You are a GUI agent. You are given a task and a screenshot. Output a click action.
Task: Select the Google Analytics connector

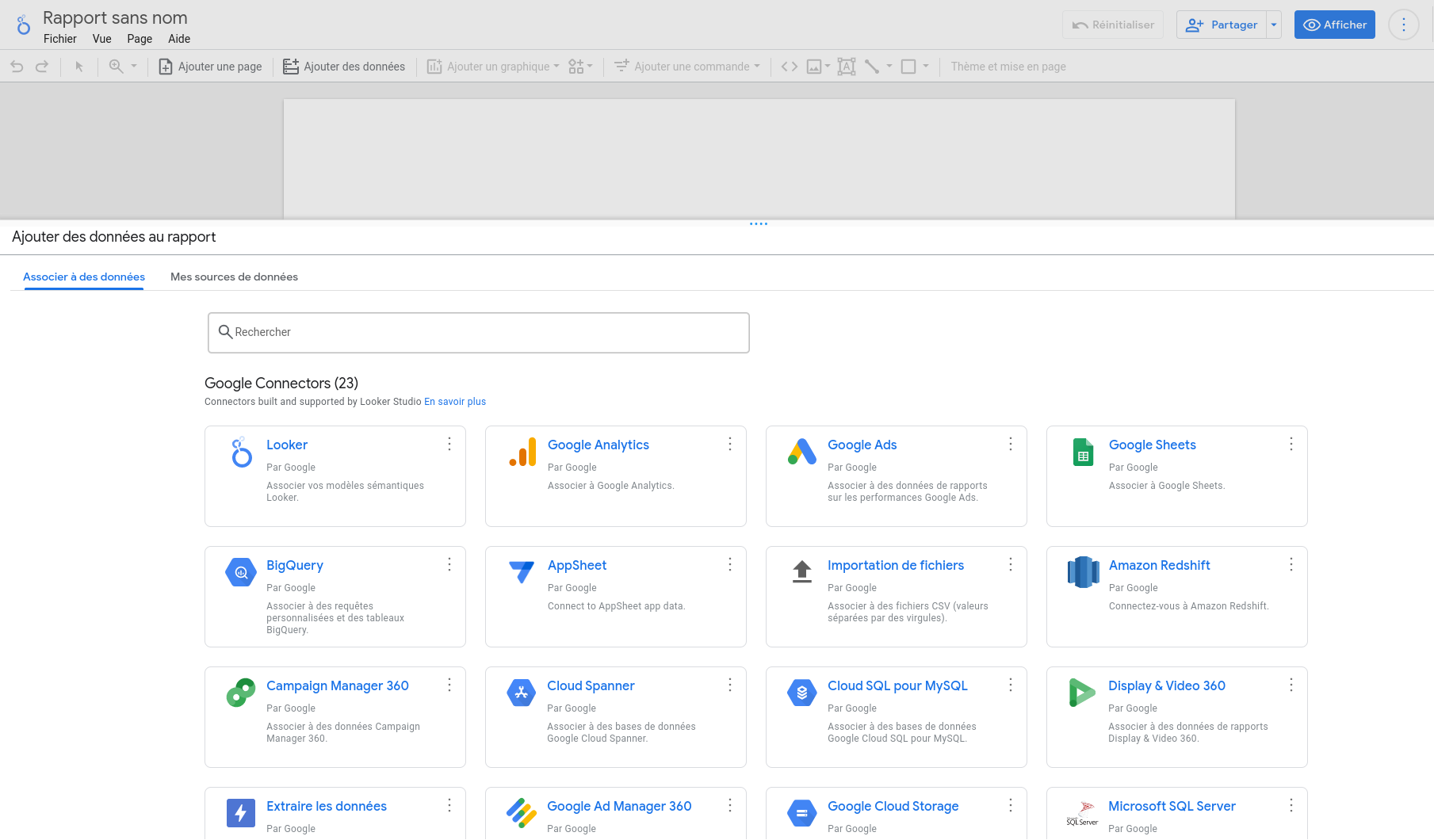[x=598, y=445]
